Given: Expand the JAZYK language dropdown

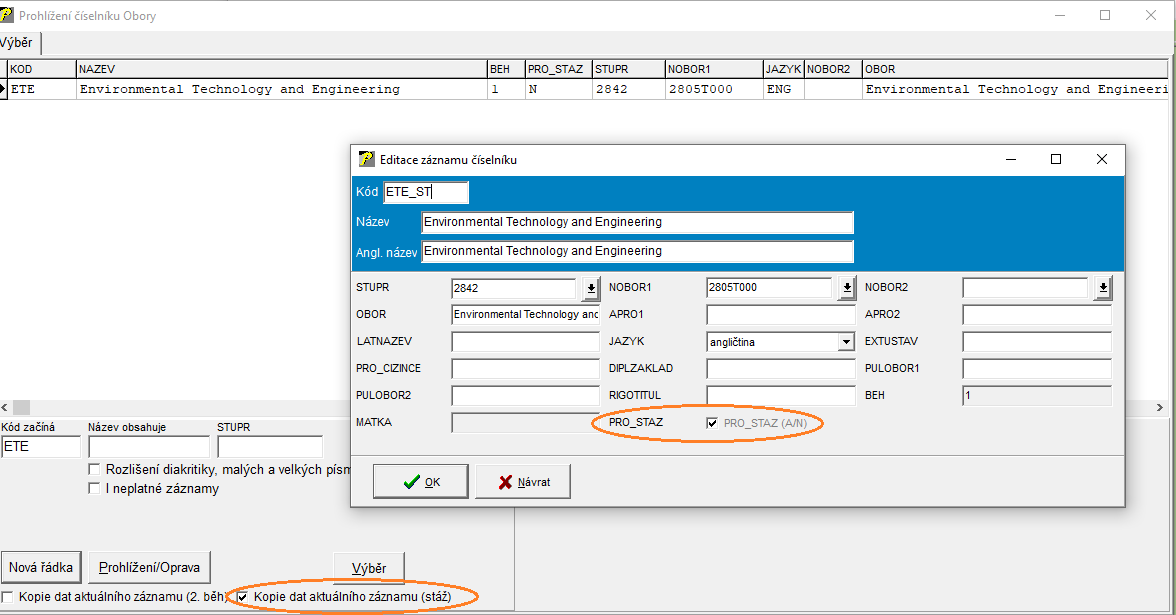Looking at the screenshot, I should click(845, 342).
